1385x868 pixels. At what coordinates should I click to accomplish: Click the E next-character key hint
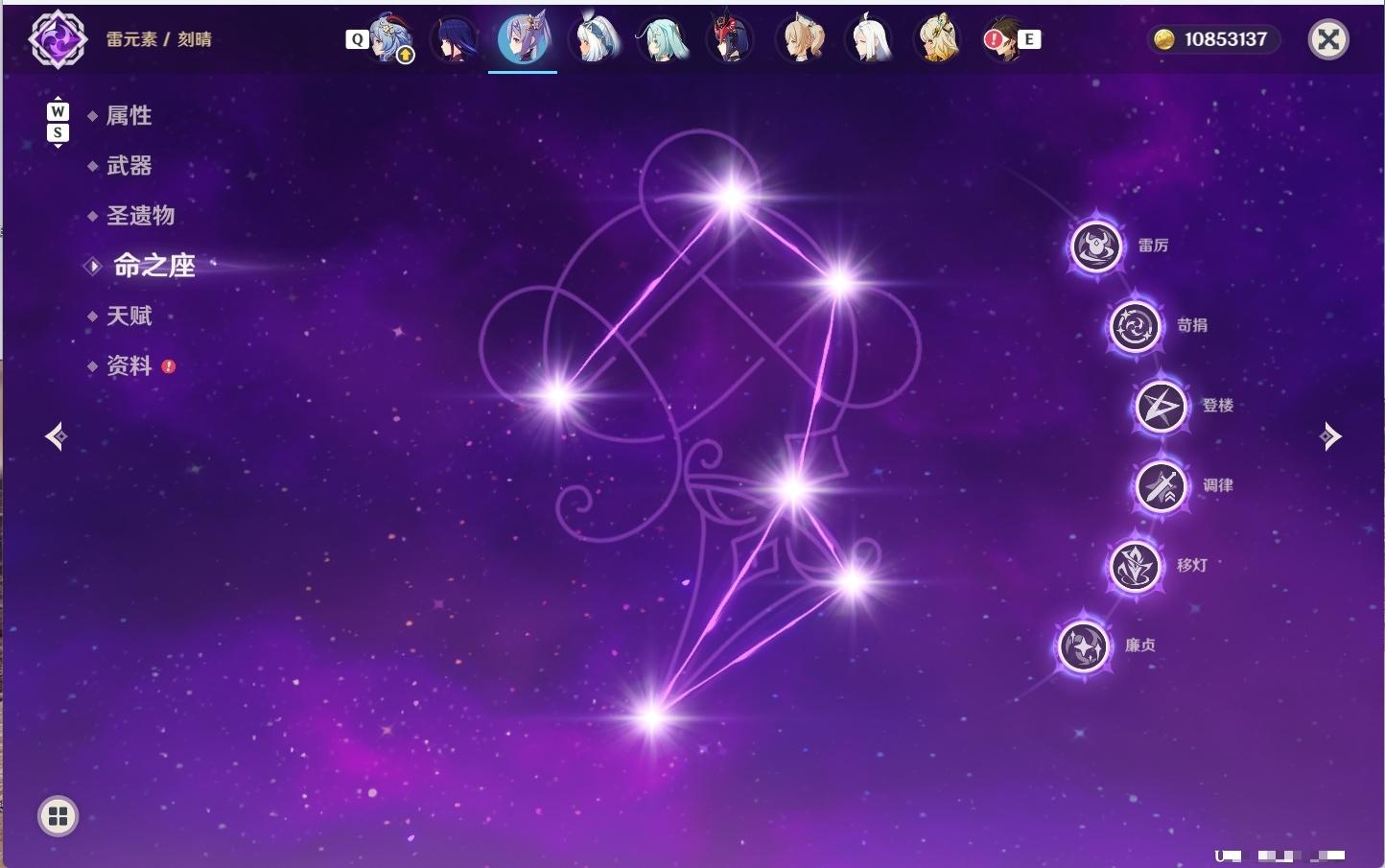point(1029,39)
